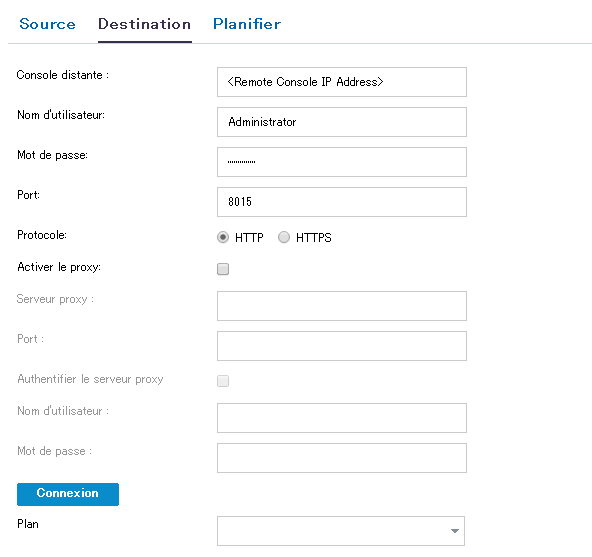Click the proxy Mot de passe field
This screenshot has height=557, width=592.
click(x=342, y=458)
